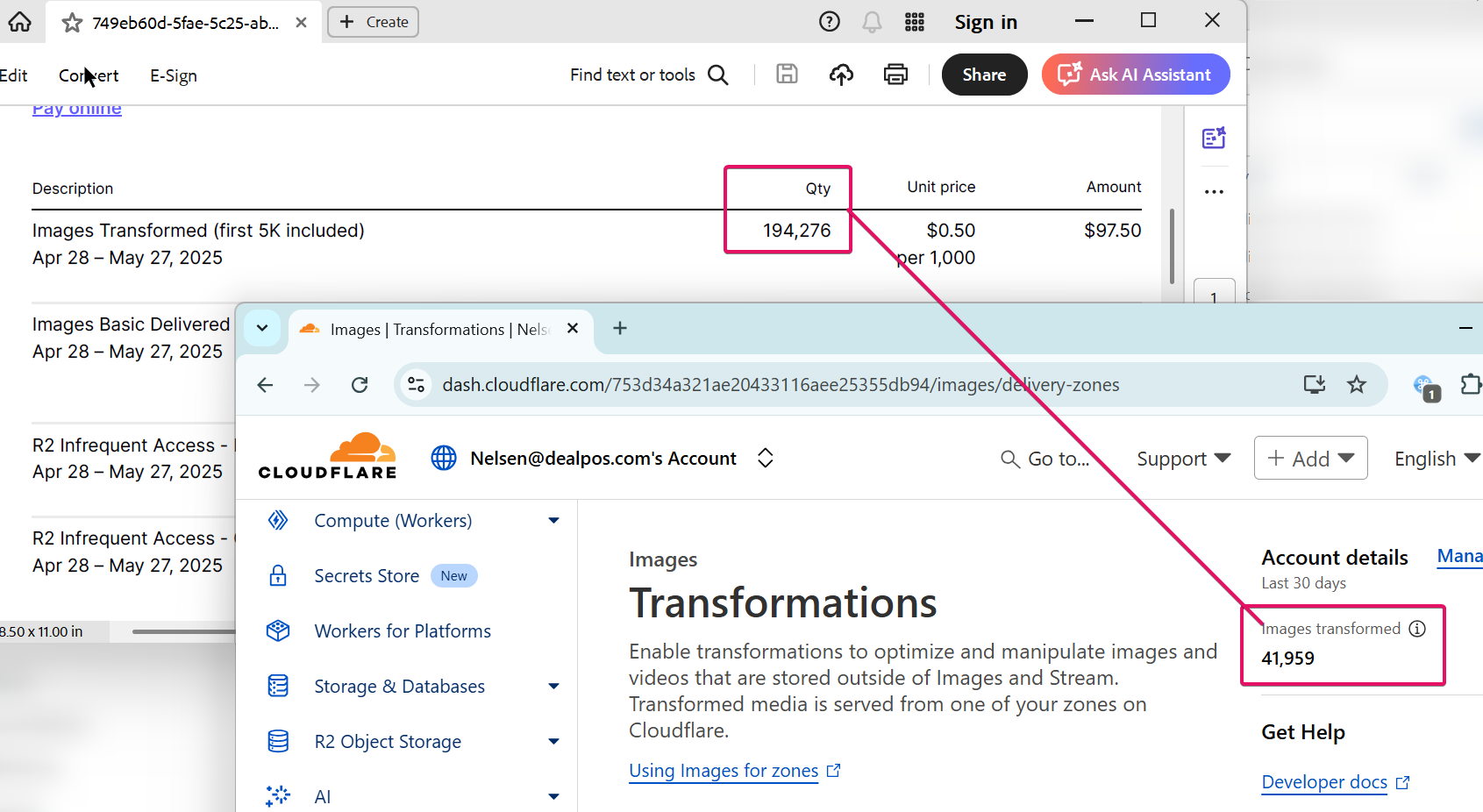Click Find text or tools search
Image resolution: width=1483 pixels, height=812 pixels.
coord(649,75)
